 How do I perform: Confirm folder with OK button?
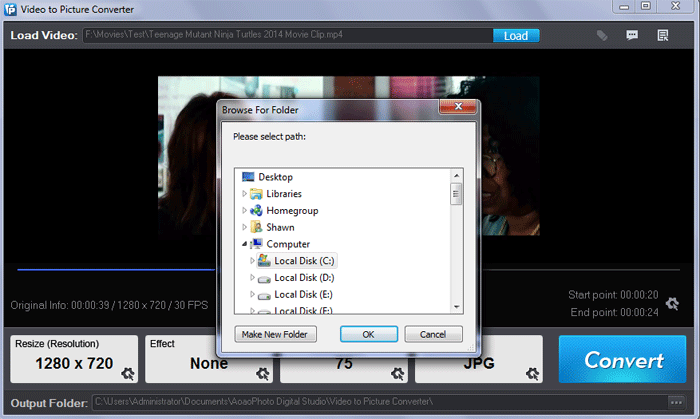369,334
